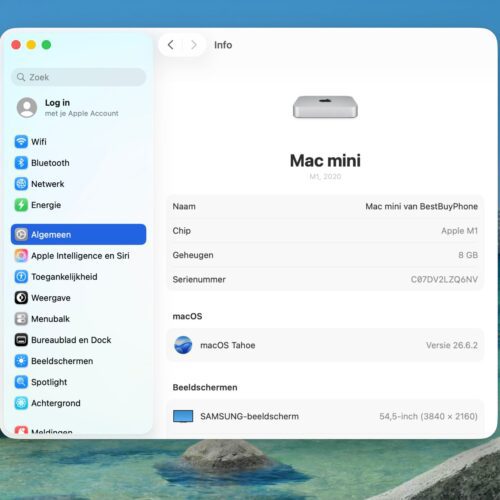Click '54,5-inch (3840 × 2160)' display size
The height and width of the screenshot is (500, 500).
(x=428, y=416)
